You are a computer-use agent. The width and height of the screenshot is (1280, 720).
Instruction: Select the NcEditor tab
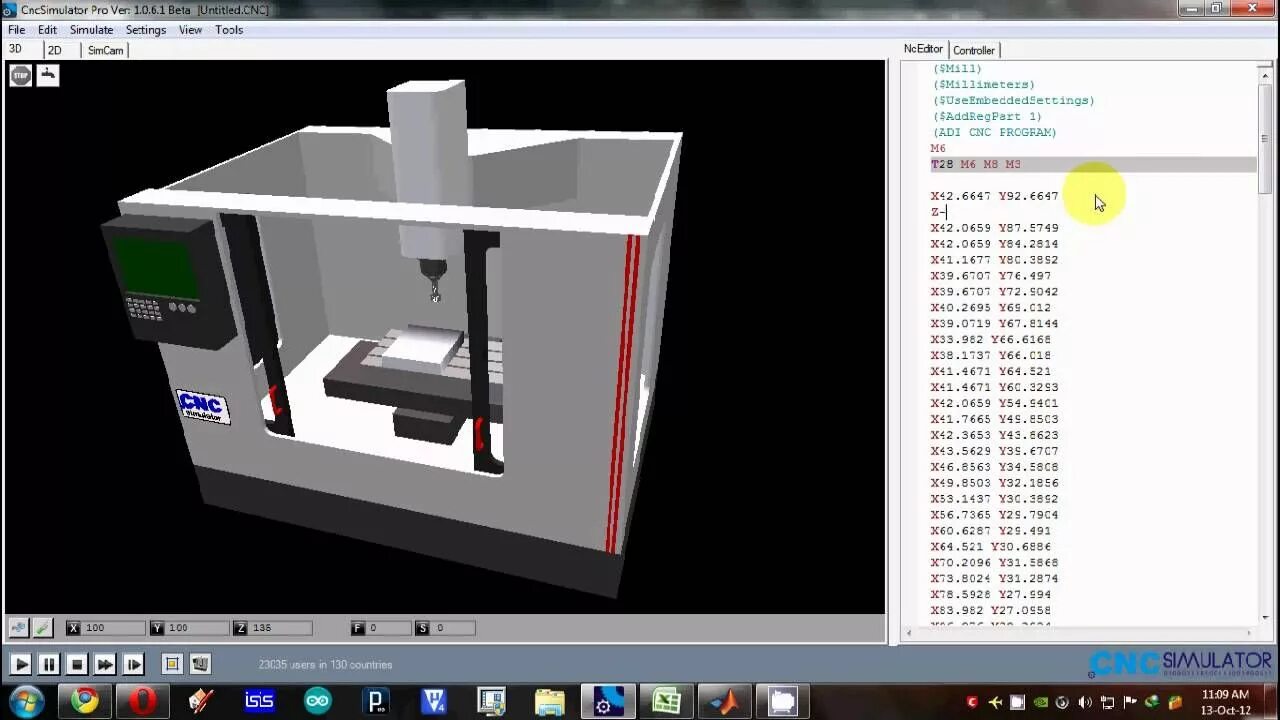click(923, 49)
